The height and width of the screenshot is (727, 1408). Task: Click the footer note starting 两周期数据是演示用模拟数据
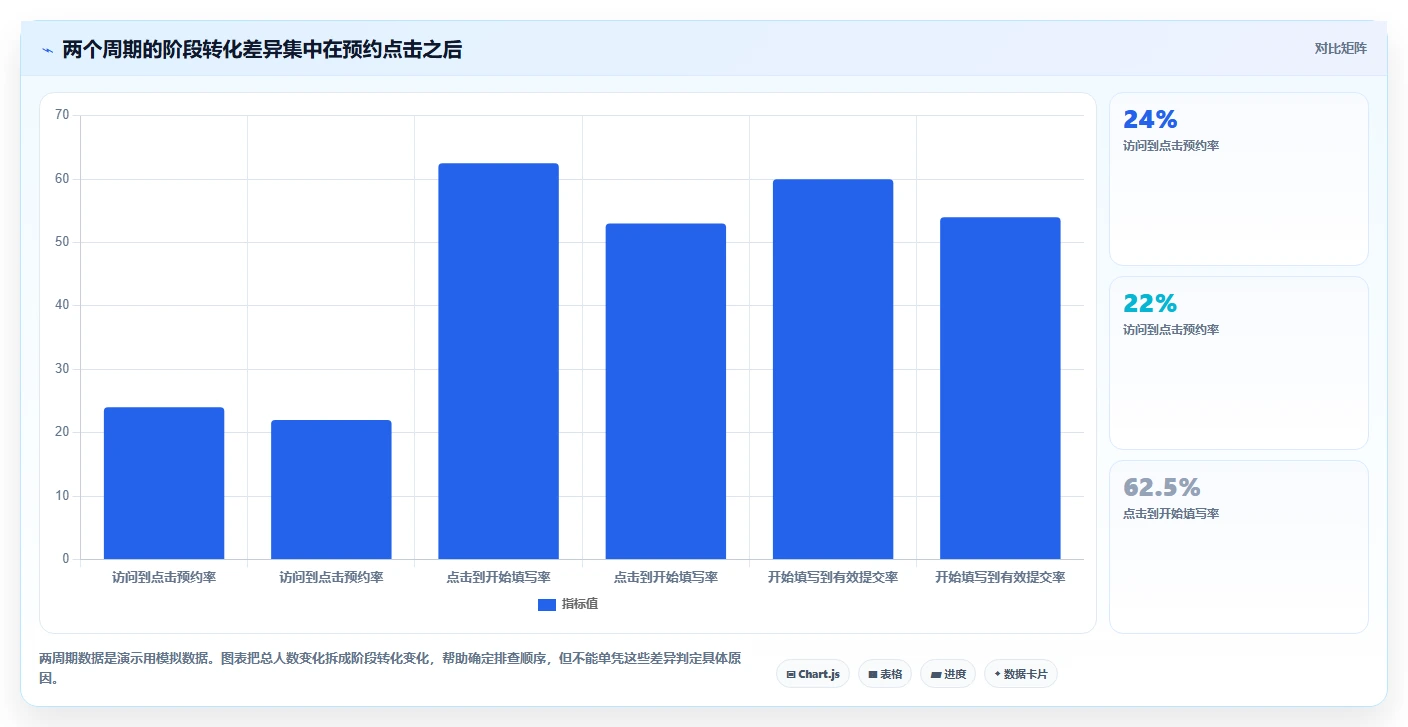[x=390, y=668]
